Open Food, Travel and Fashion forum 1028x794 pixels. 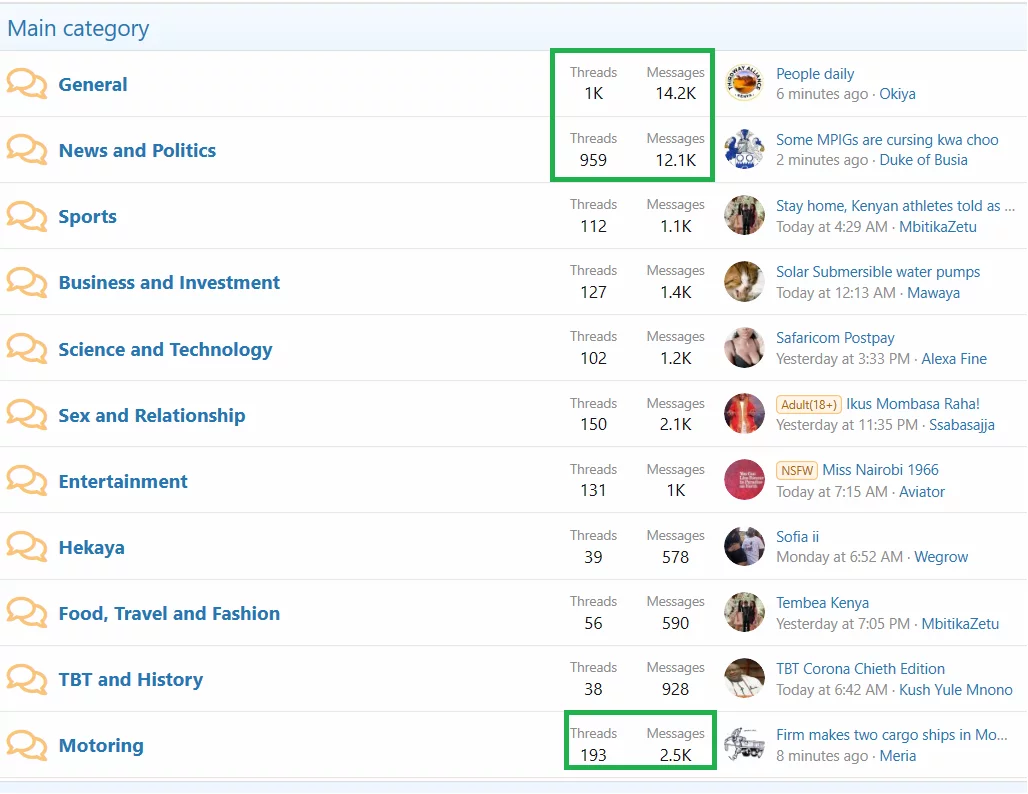pos(169,614)
